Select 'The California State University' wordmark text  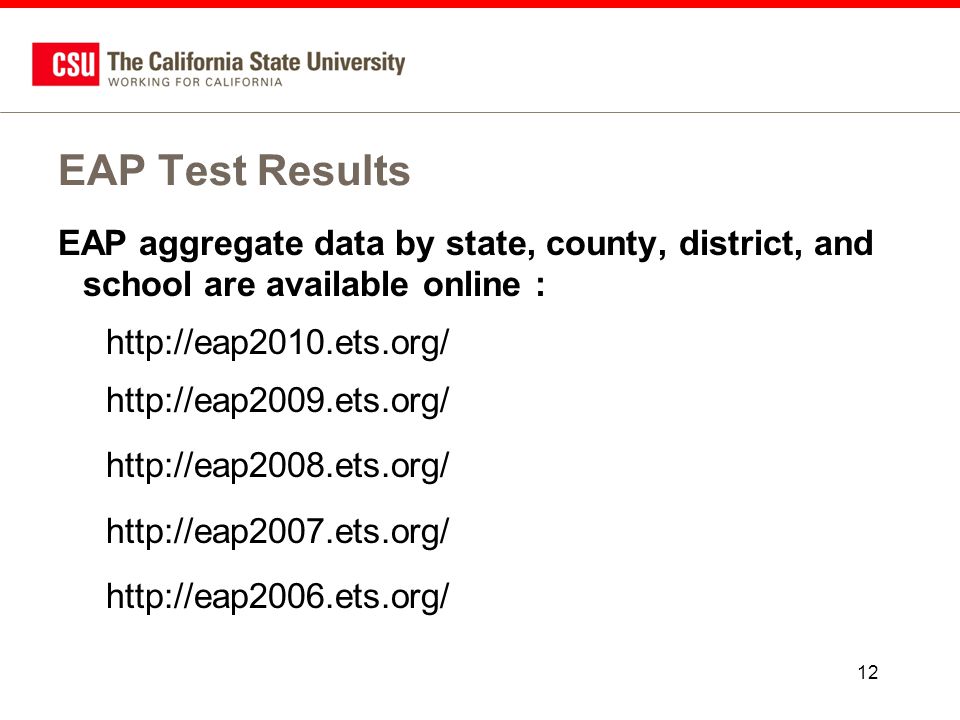pos(256,62)
